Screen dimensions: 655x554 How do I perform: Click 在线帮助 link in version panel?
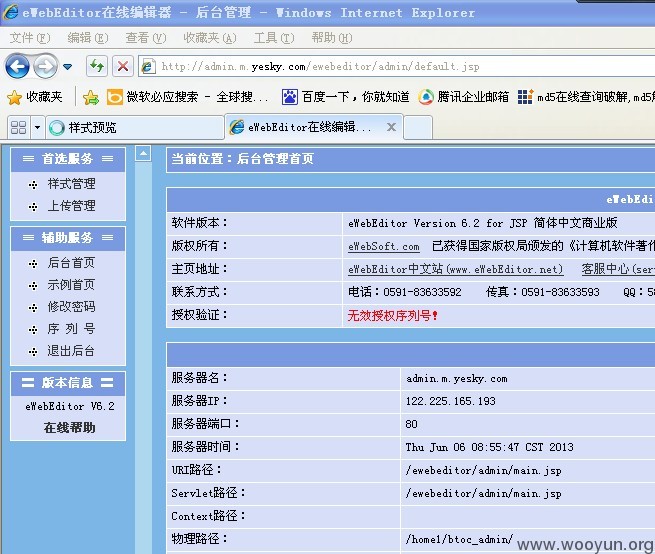click(69, 428)
